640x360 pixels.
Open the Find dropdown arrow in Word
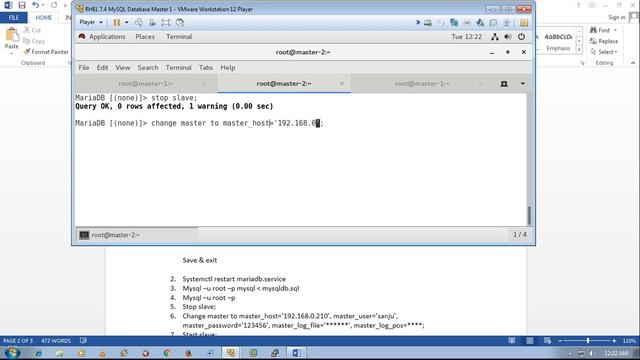click(615, 30)
